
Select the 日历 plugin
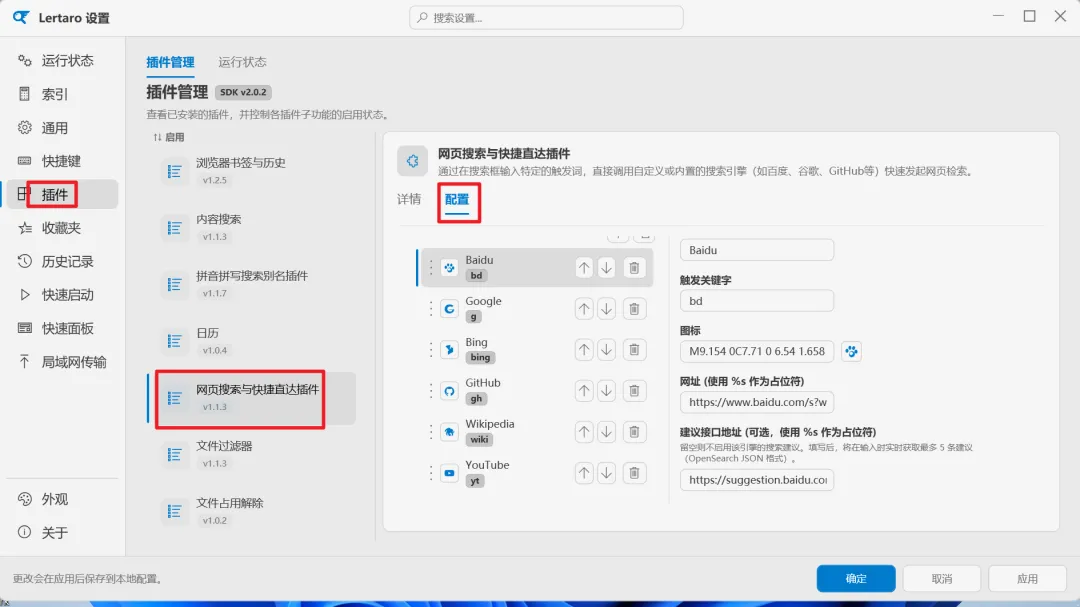(x=252, y=342)
